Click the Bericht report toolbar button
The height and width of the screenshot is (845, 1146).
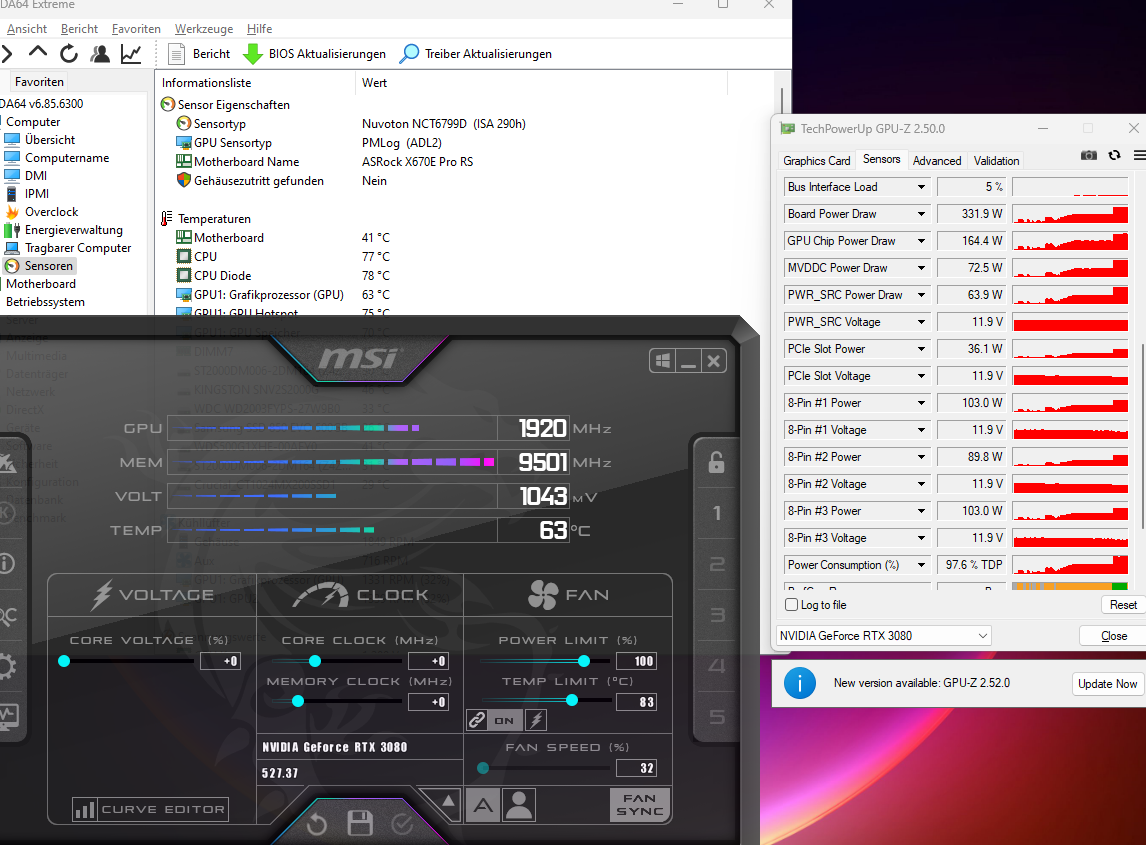[199, 54]
